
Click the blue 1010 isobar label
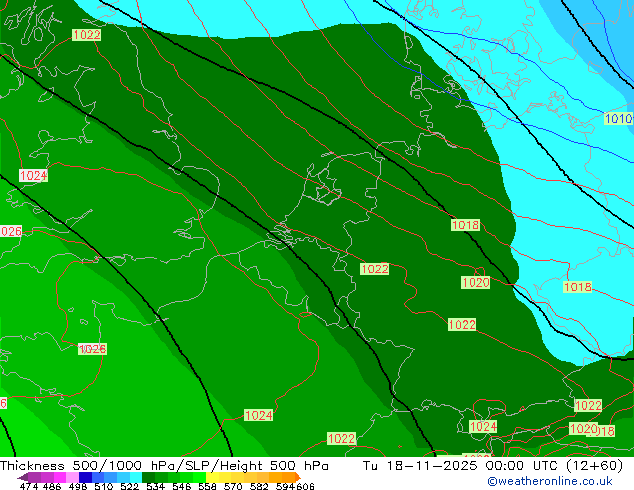618,118
